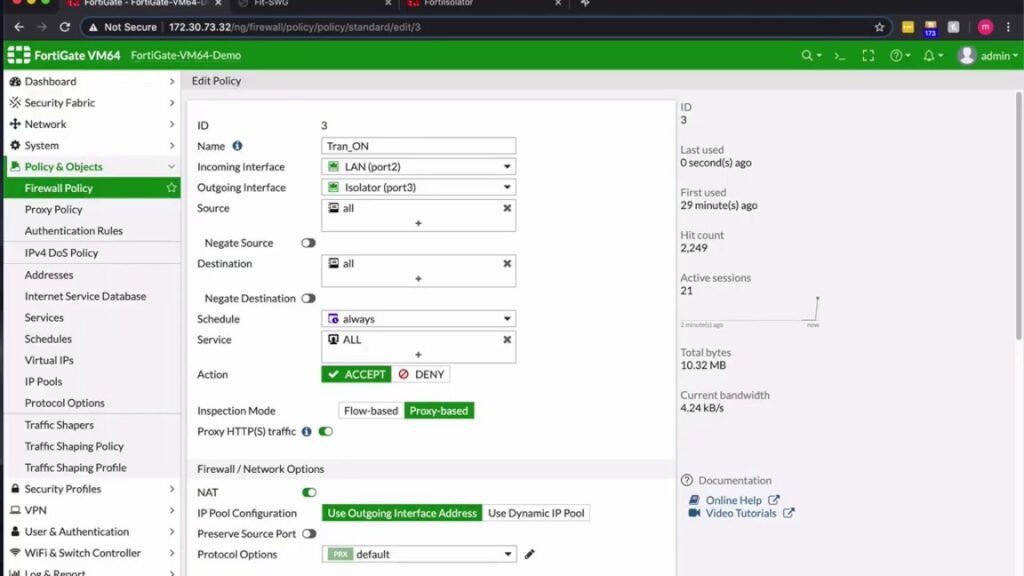The image size is (1024, 576).
Task: Edit Protocol Options using the pencil icon
Action: click(x=529, y=553)
